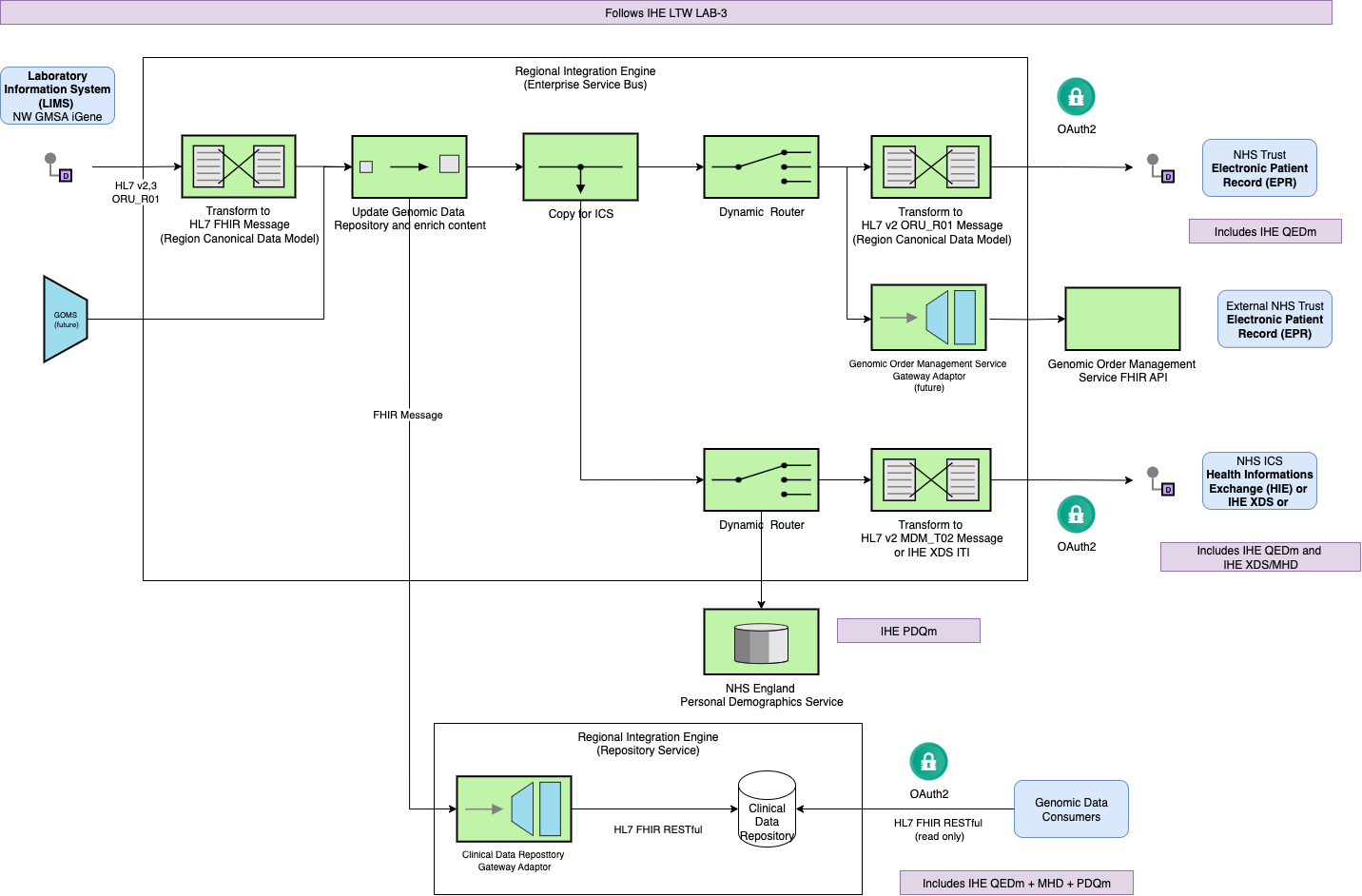The height and width of the screenshot is (896, 1362).
Task: Select the NHS Trust Electronic Patient Record box
Action: pyautogui.click(x=1259, y=168)
